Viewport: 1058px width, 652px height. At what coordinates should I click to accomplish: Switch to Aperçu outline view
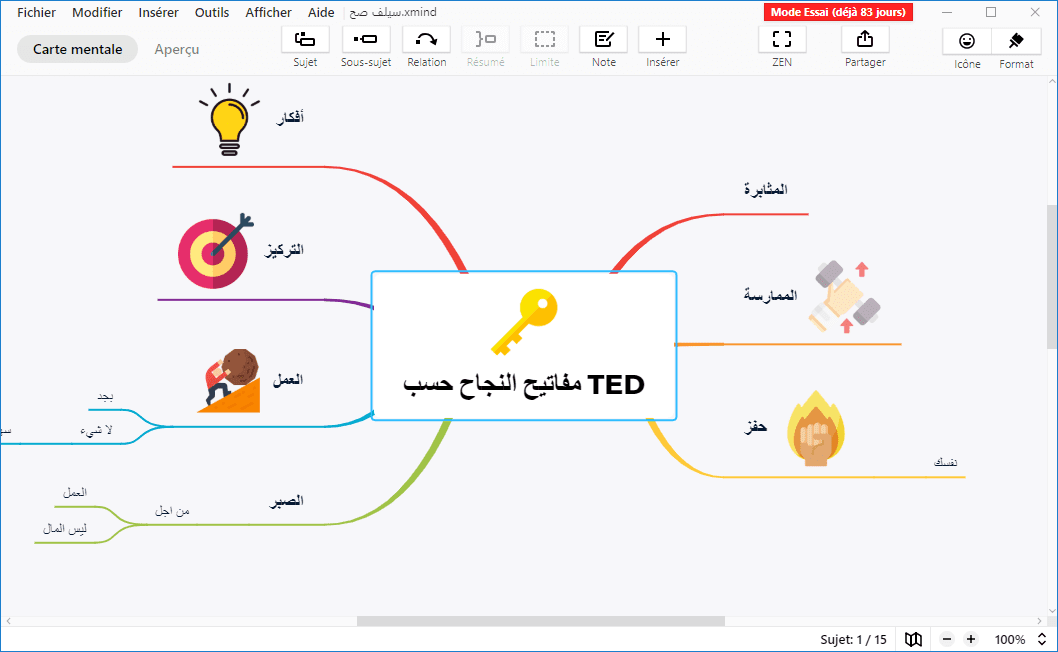point(177,49)
